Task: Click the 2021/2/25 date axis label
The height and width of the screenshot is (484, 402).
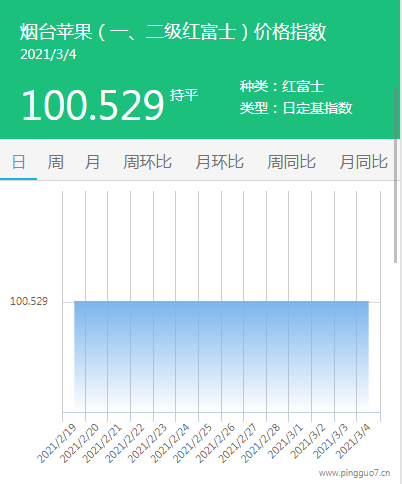Action: click(193, 444)
